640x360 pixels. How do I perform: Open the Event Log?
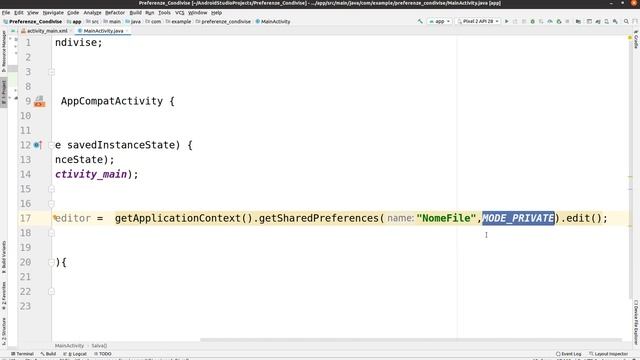(x=569, y=354)
